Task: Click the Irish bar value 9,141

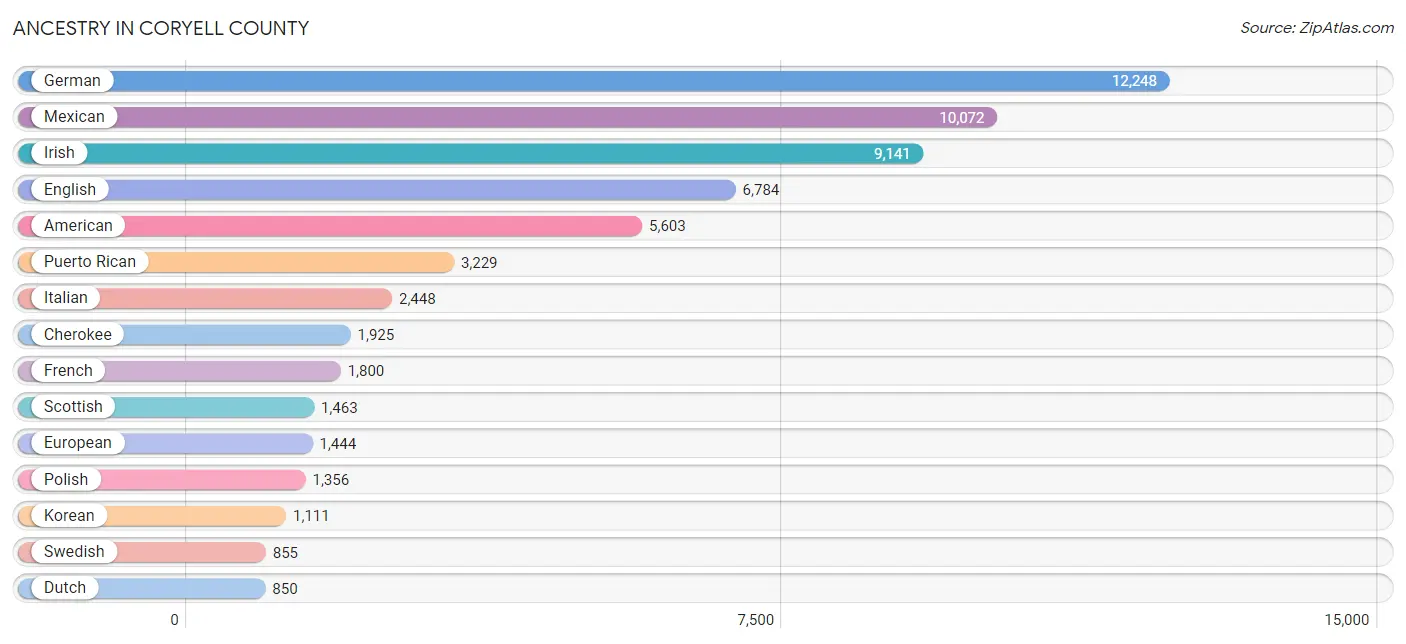Action: [892, 154]
